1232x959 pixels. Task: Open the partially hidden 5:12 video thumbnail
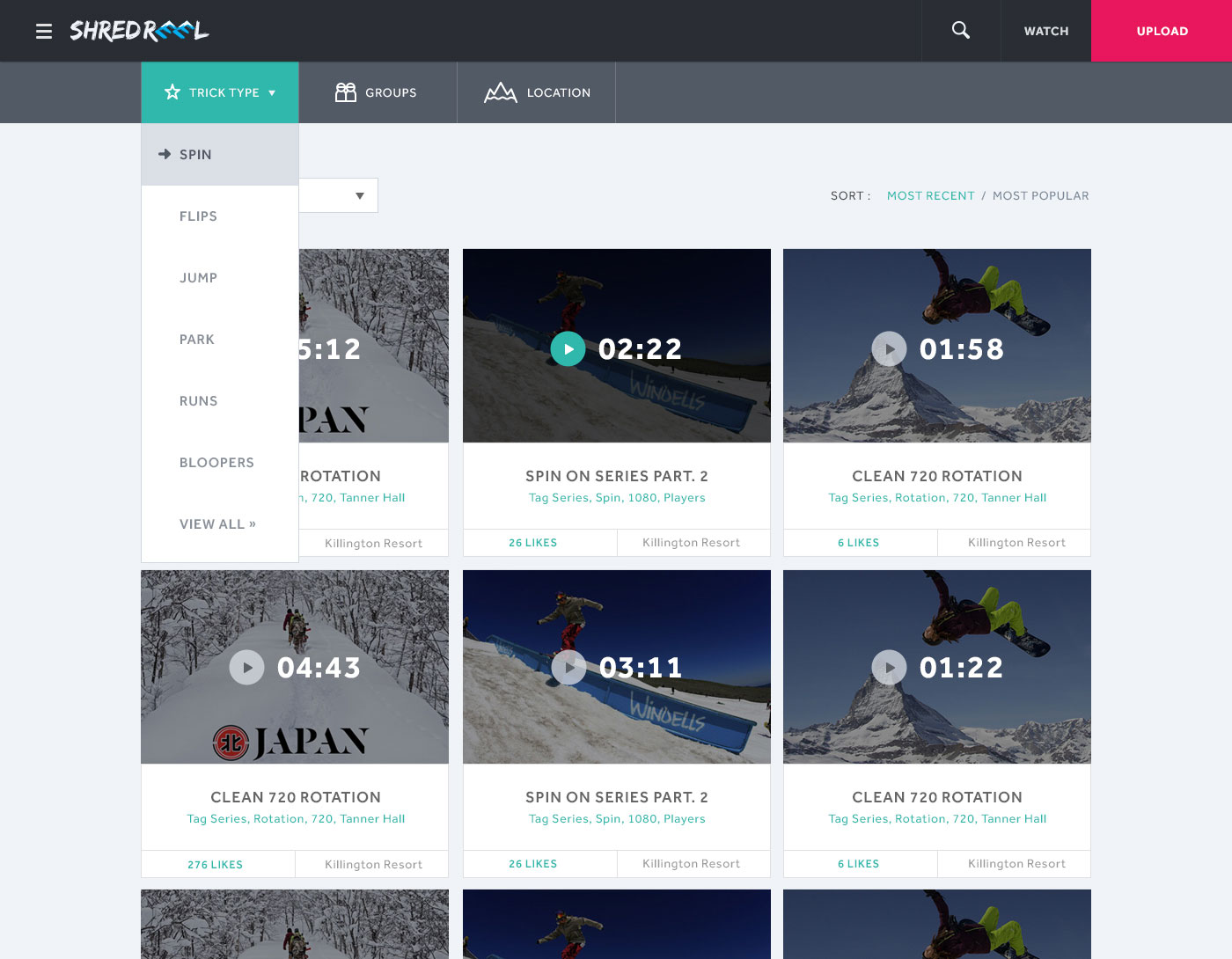tap(374, 346)
